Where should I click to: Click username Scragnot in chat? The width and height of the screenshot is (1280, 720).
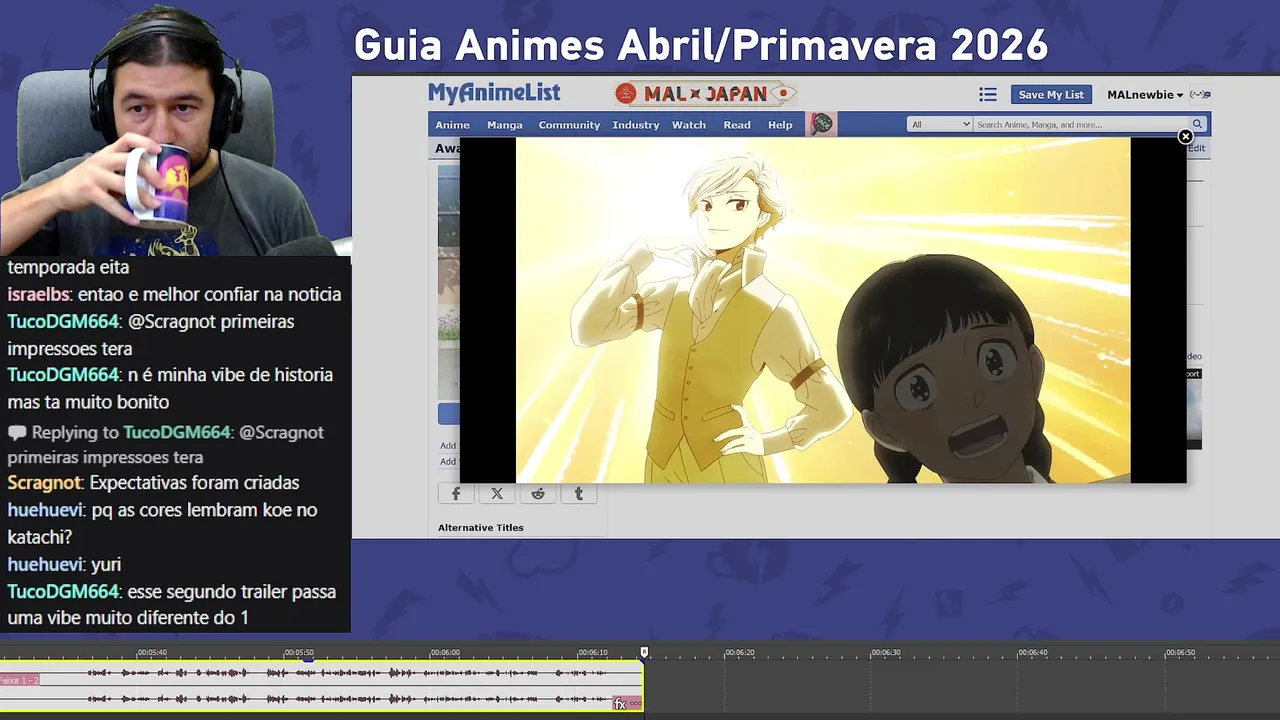(44, 483)
